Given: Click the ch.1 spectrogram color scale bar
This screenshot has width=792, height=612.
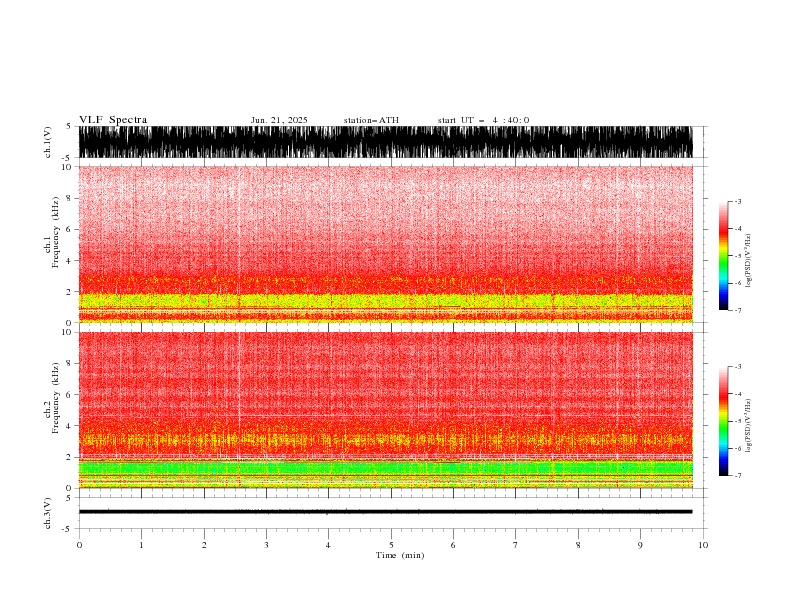Looking at the screenshot, I should [x=723, y=256].
